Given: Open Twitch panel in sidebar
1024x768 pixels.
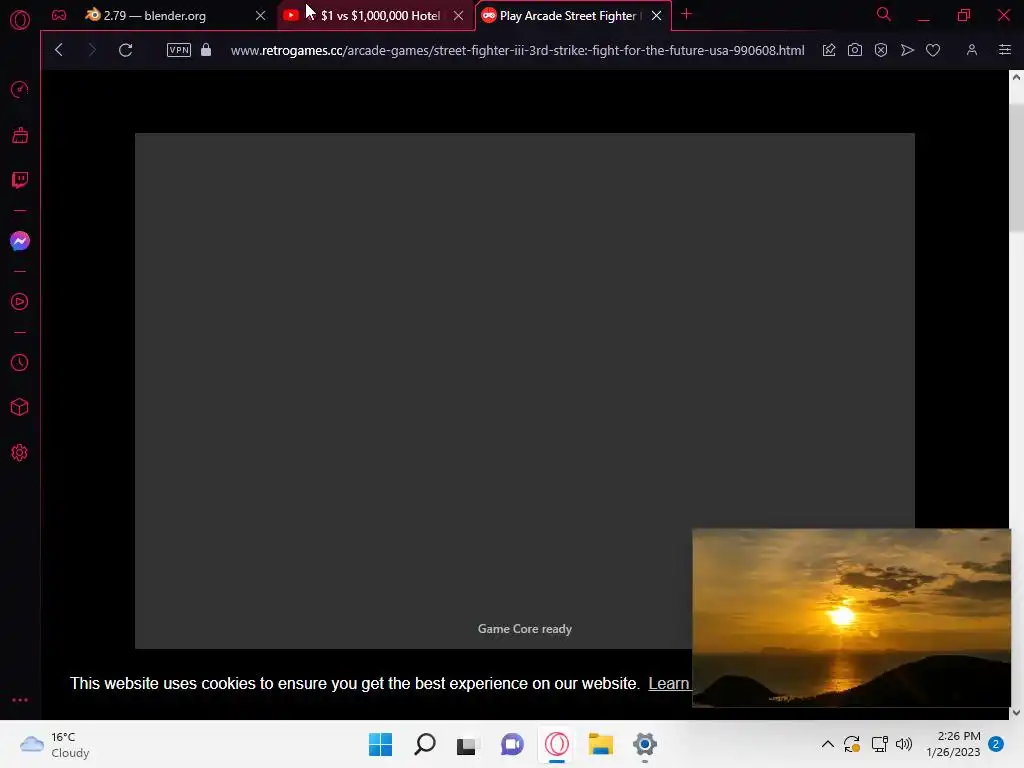Looking at the screenshot, I should 20,180.
